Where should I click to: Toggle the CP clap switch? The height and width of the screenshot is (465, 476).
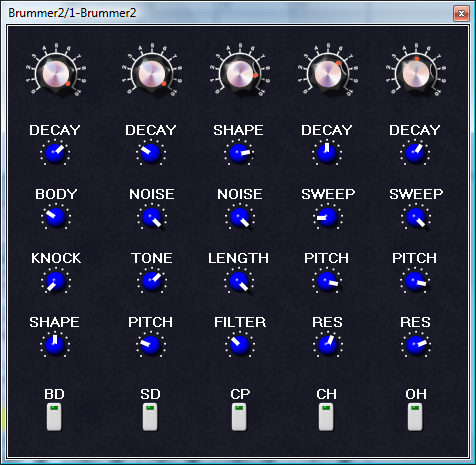pos(239,417)
